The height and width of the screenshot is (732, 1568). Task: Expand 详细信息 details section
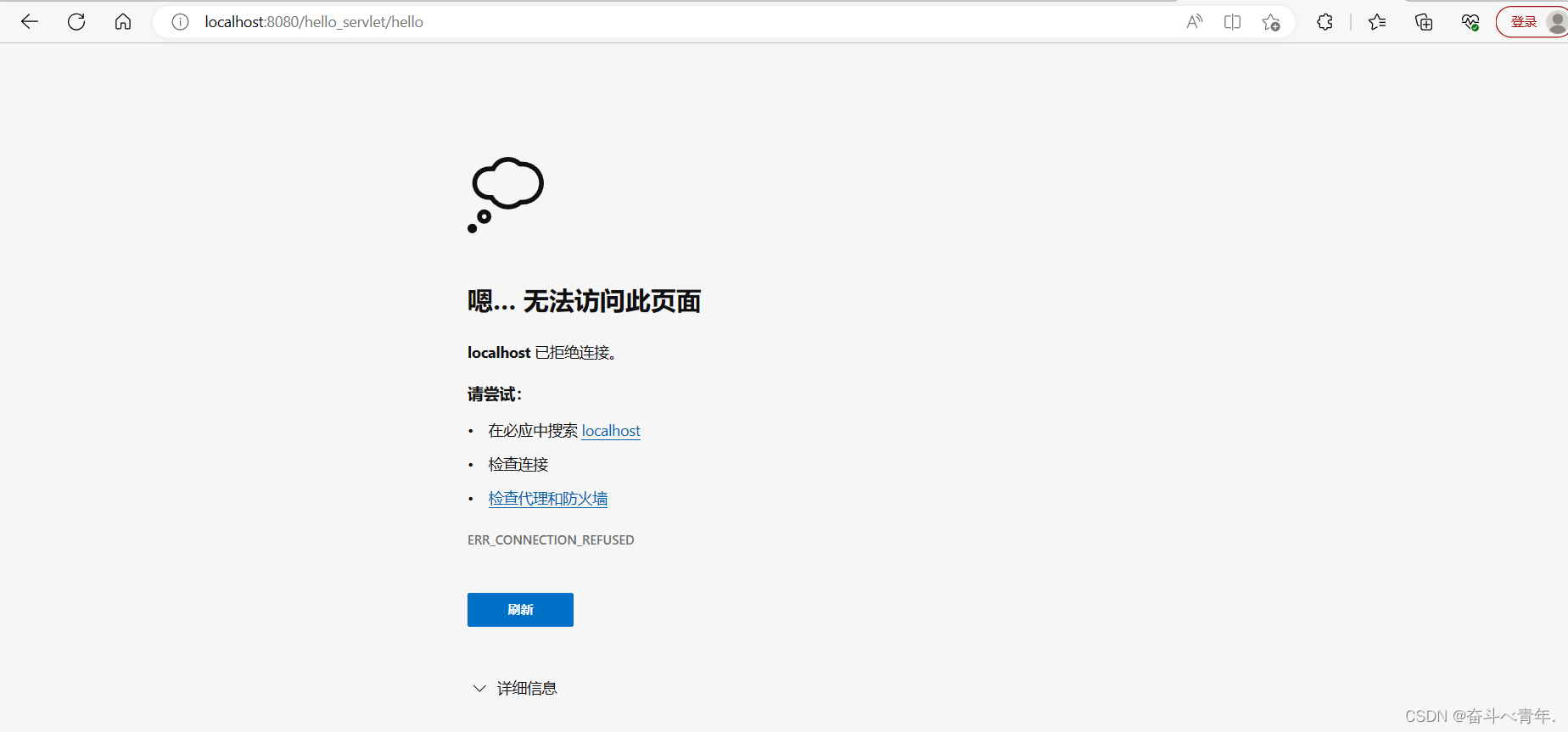(514, 688)
